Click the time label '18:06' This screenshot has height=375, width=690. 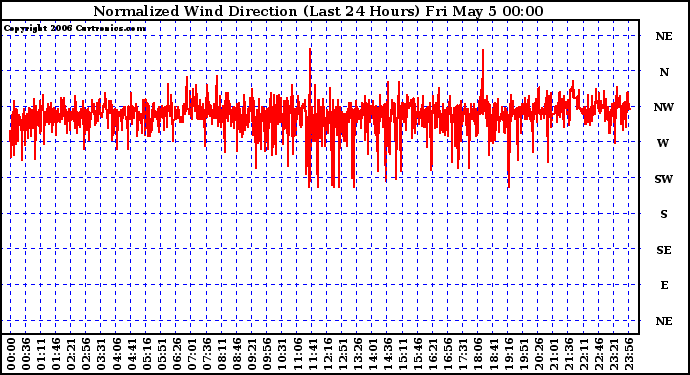(x=477, y=354)
